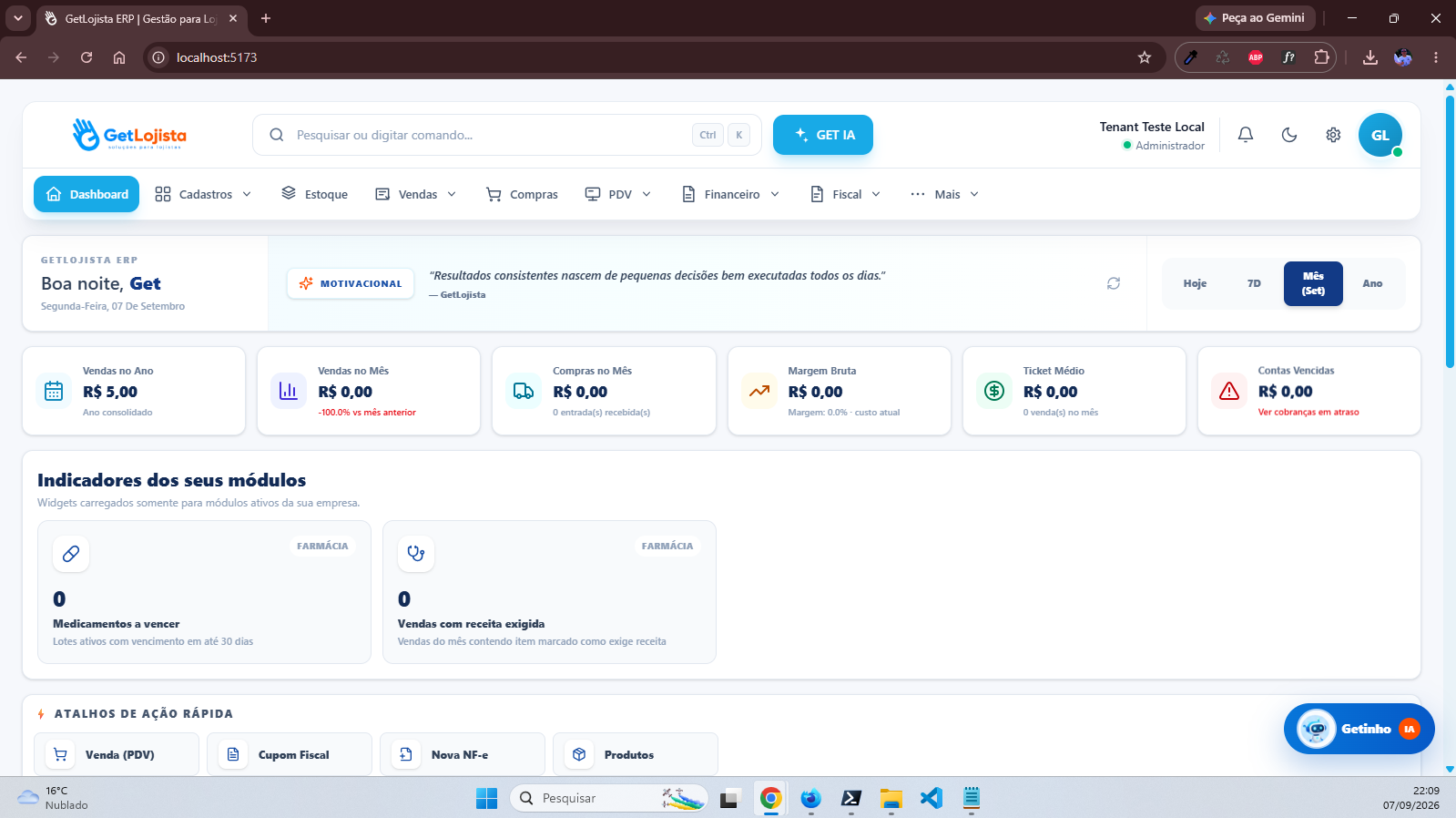Open the taskbar weather widget 16°C Nublado
This screenshot has height=818, width=1456.
pyautogui.click(x=53, y=798)
